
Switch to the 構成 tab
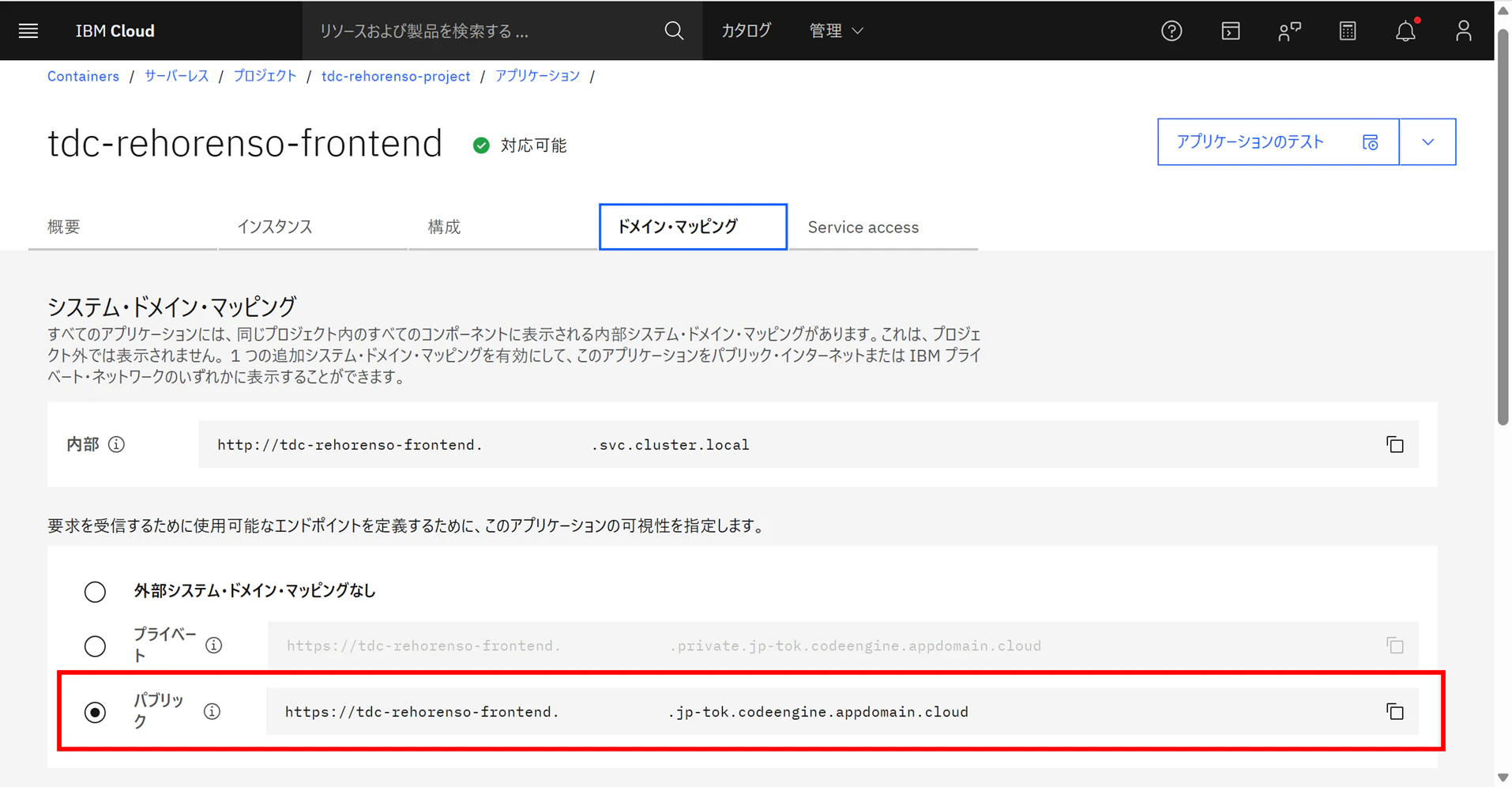pyautogui.click(x=503, y=227)
